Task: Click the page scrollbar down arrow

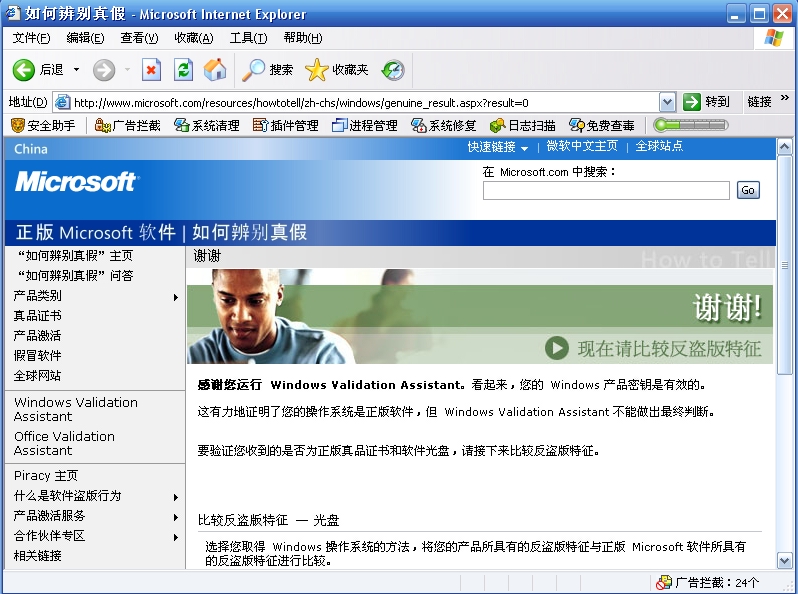Action: 784,561
